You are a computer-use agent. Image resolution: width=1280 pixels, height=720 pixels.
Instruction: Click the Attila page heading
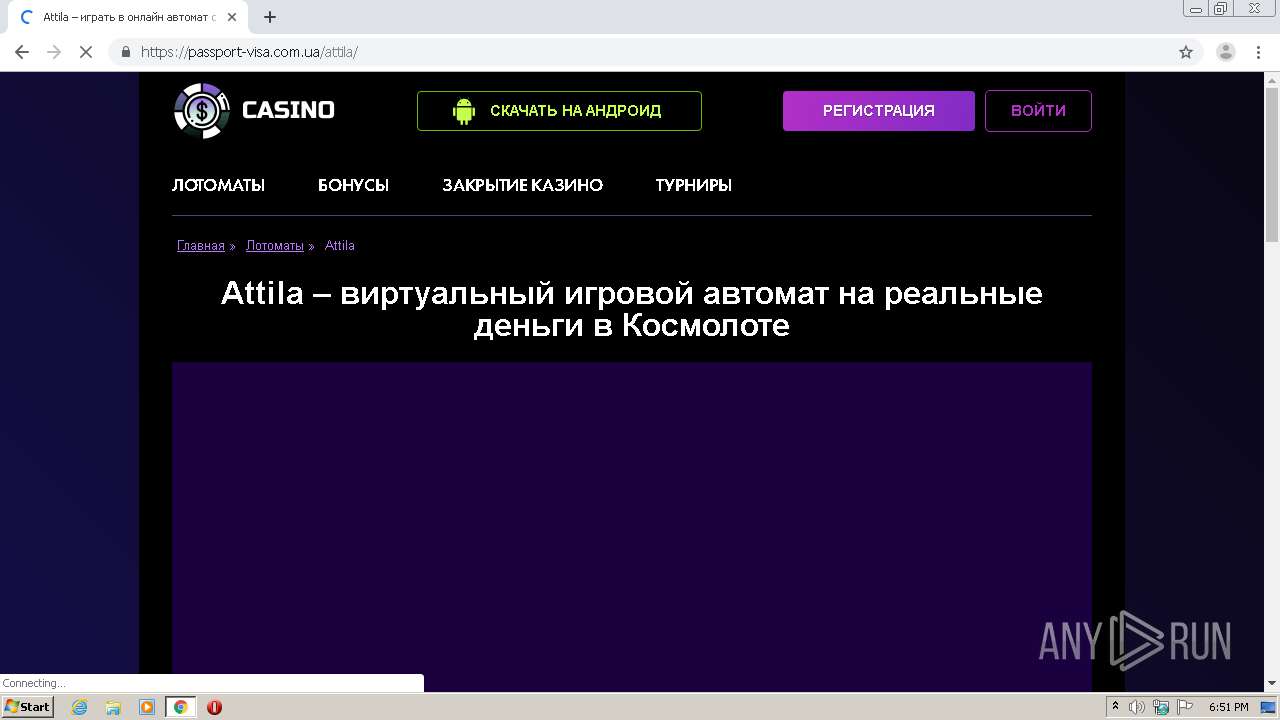632,309
